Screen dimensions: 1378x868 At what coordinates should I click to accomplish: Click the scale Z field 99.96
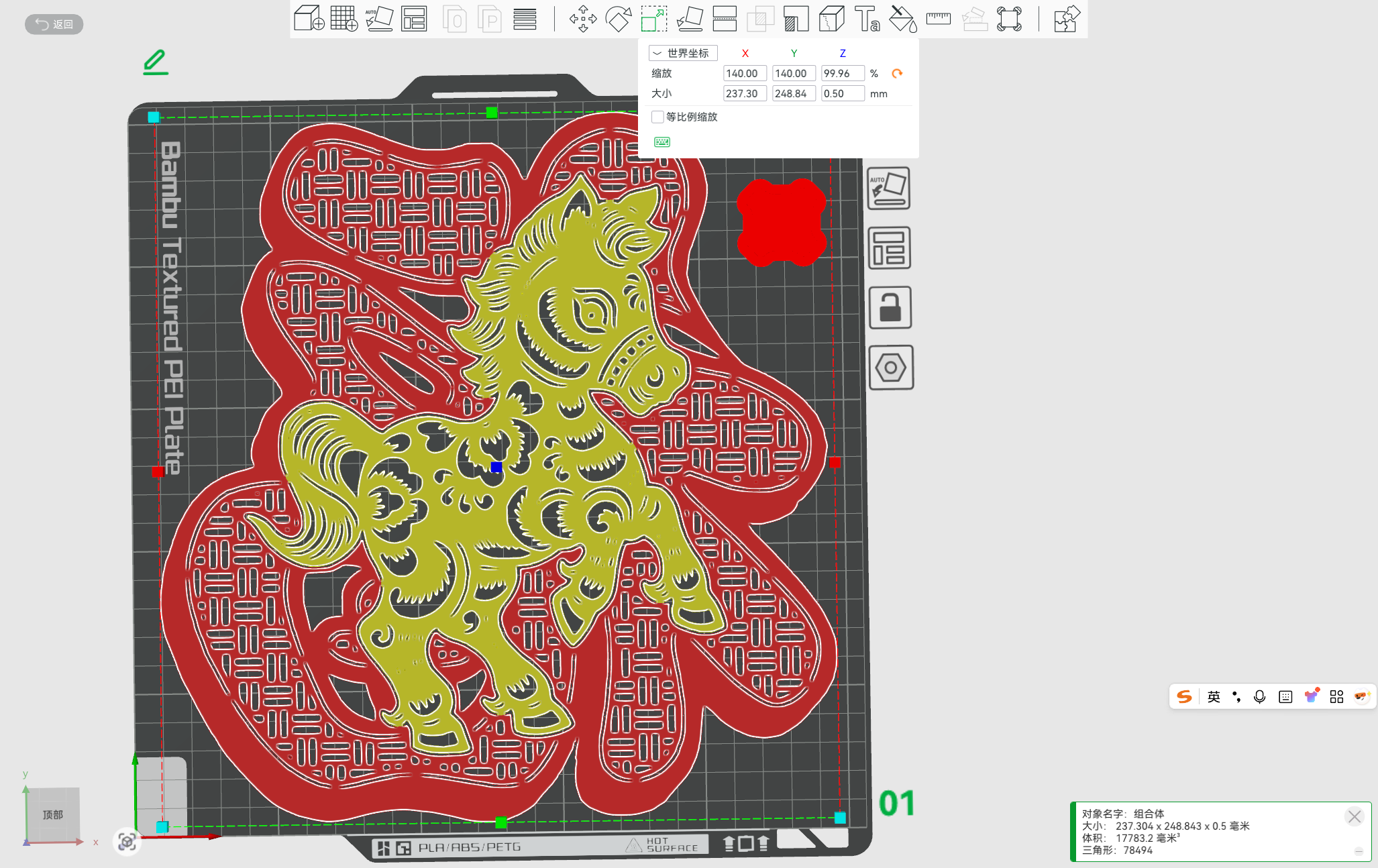click(843, 73)
